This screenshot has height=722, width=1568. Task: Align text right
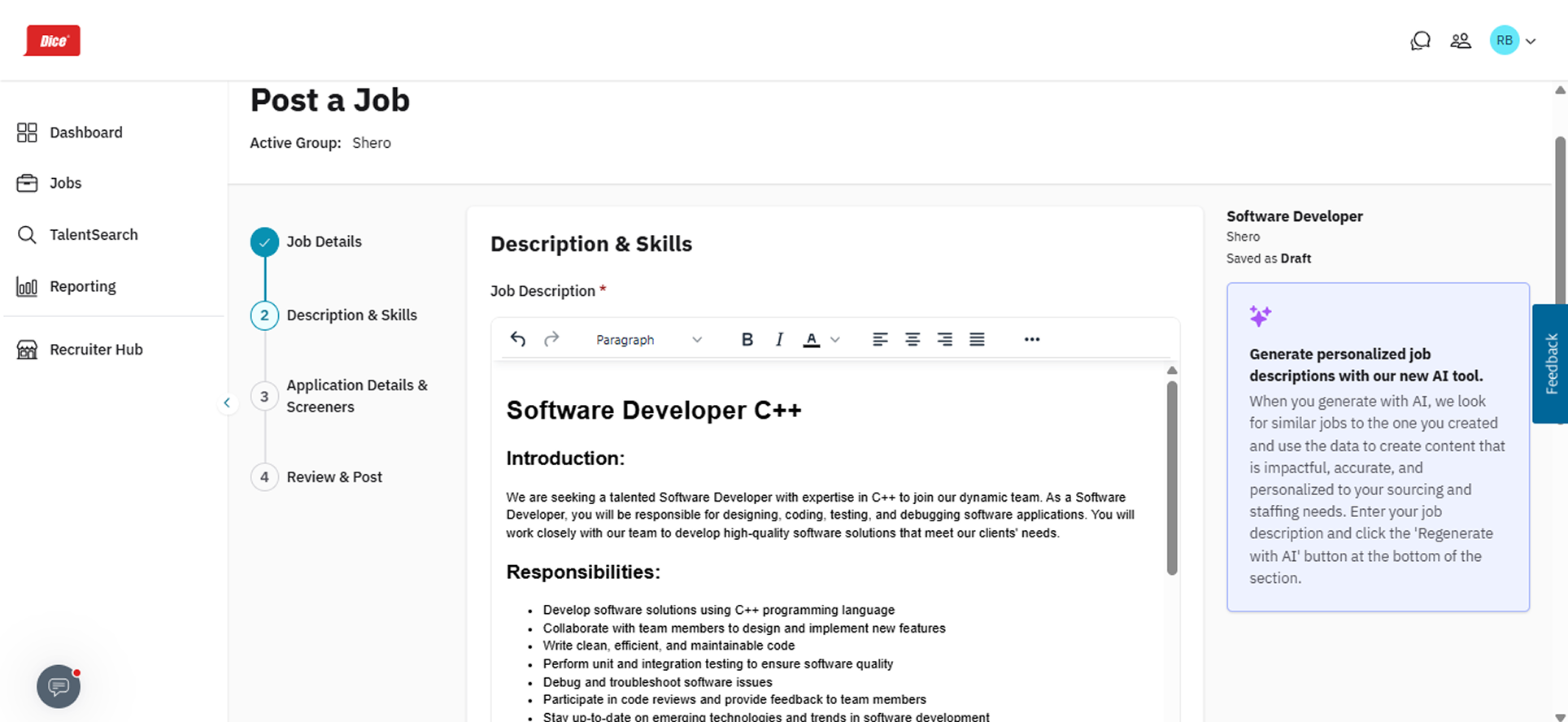click(x=944, y=339)
